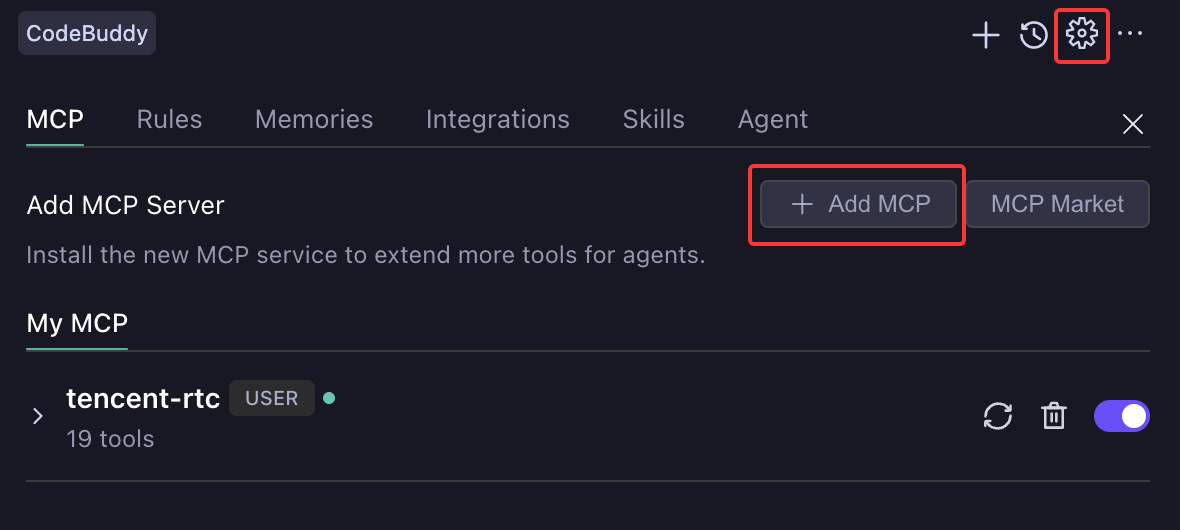
Task: Start a new chat with plus icon
Action: tap(986, 36)
